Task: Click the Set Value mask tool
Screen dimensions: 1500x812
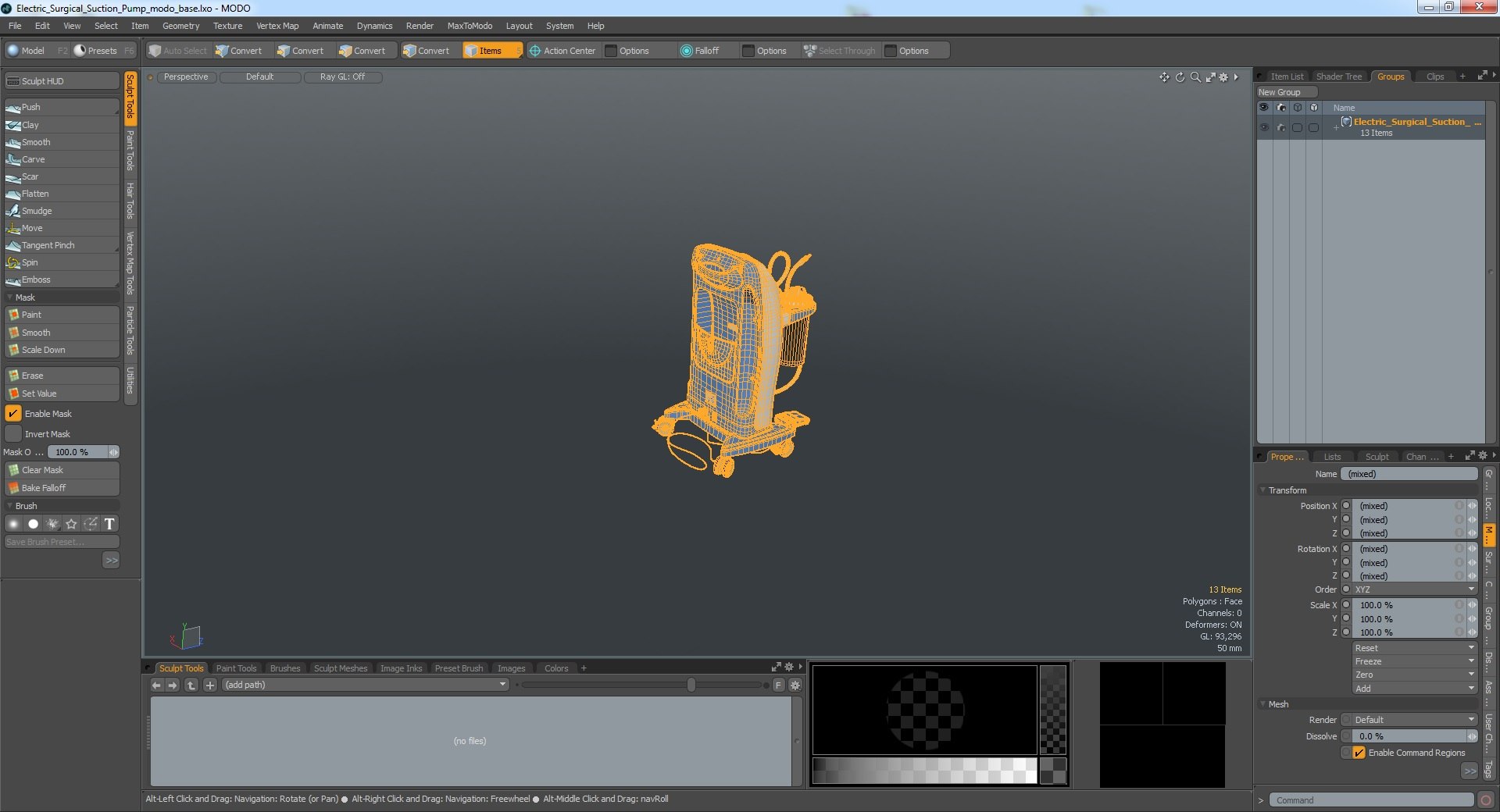Action: click(62, 394)
